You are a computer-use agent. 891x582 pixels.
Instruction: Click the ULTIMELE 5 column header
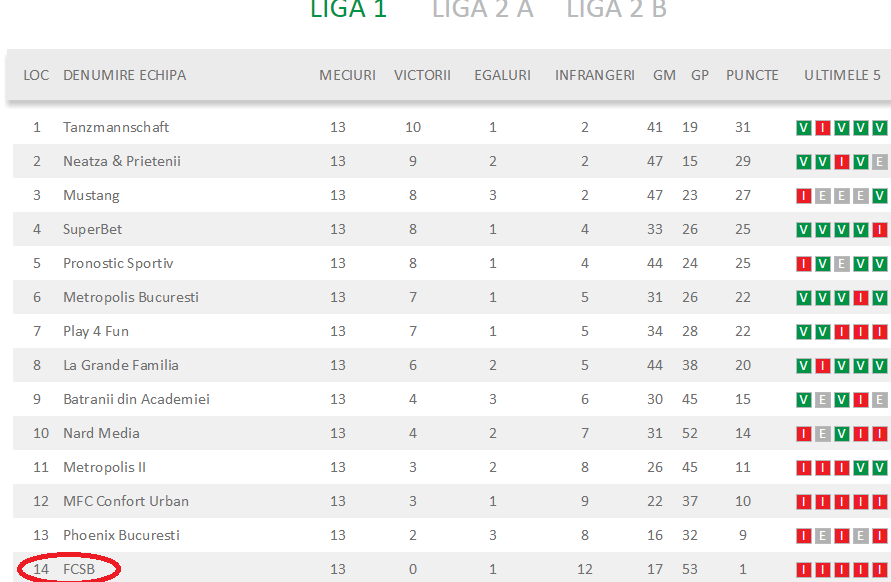pyautogui.click(x=842, y=75)
